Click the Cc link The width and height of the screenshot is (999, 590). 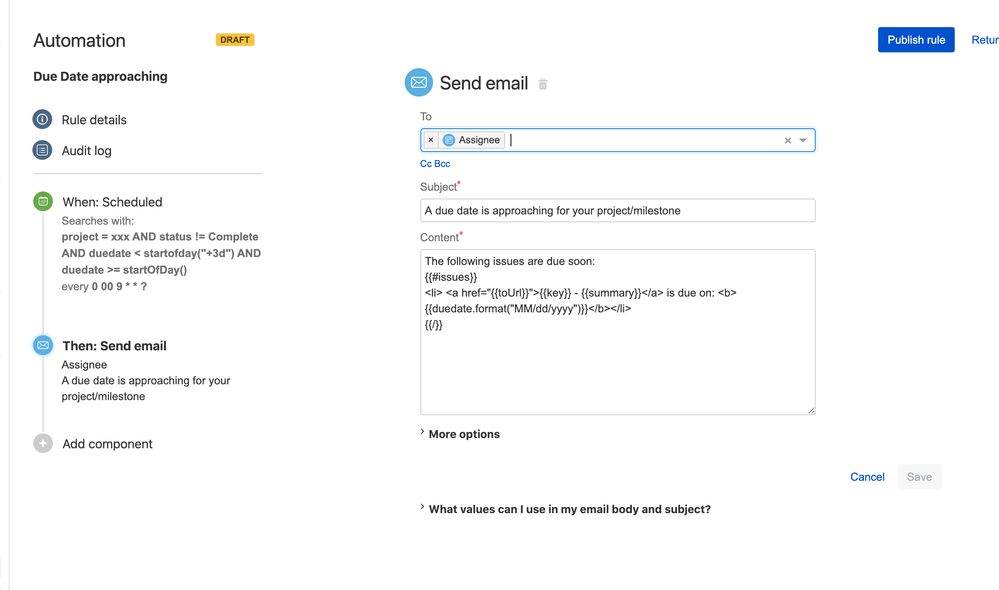pos(426,164)
